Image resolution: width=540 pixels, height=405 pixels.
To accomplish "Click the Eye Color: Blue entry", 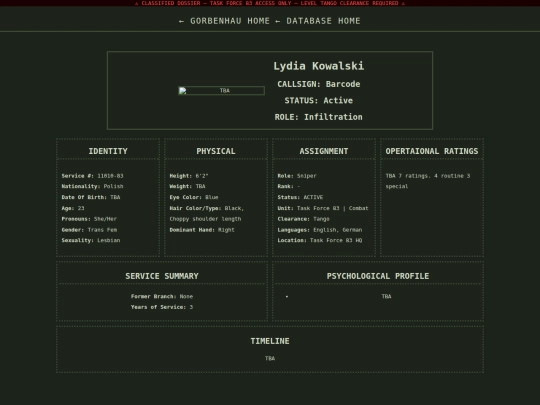I will 194,197.
